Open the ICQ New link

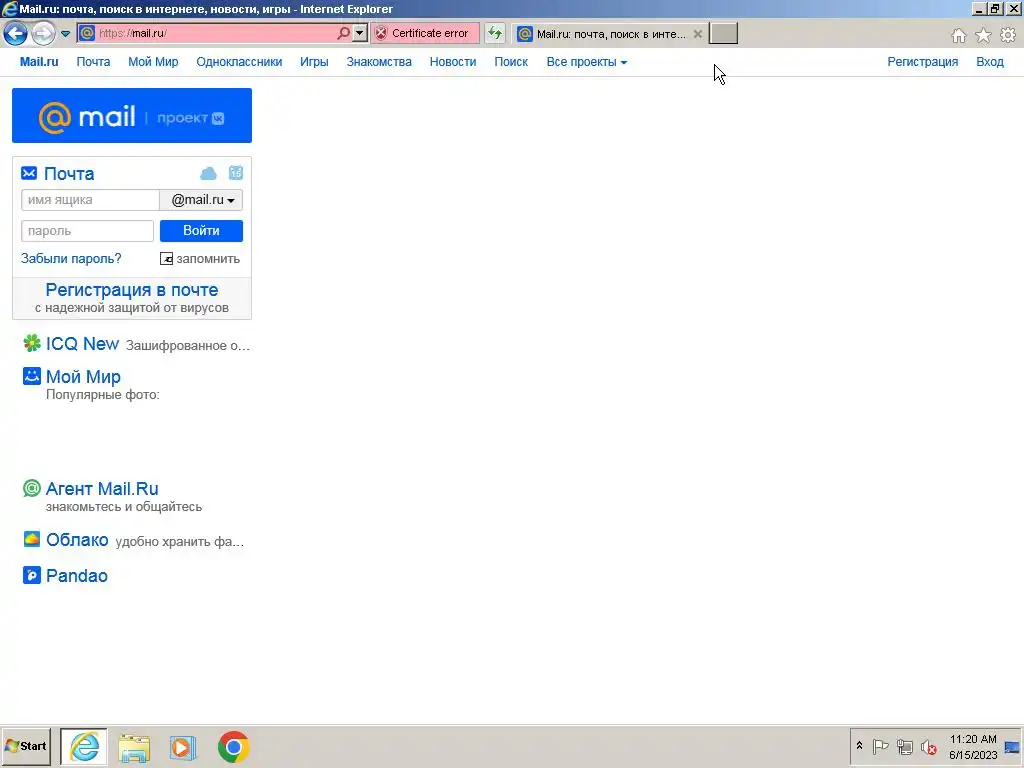pyautogui.click(x=82, y=344)
